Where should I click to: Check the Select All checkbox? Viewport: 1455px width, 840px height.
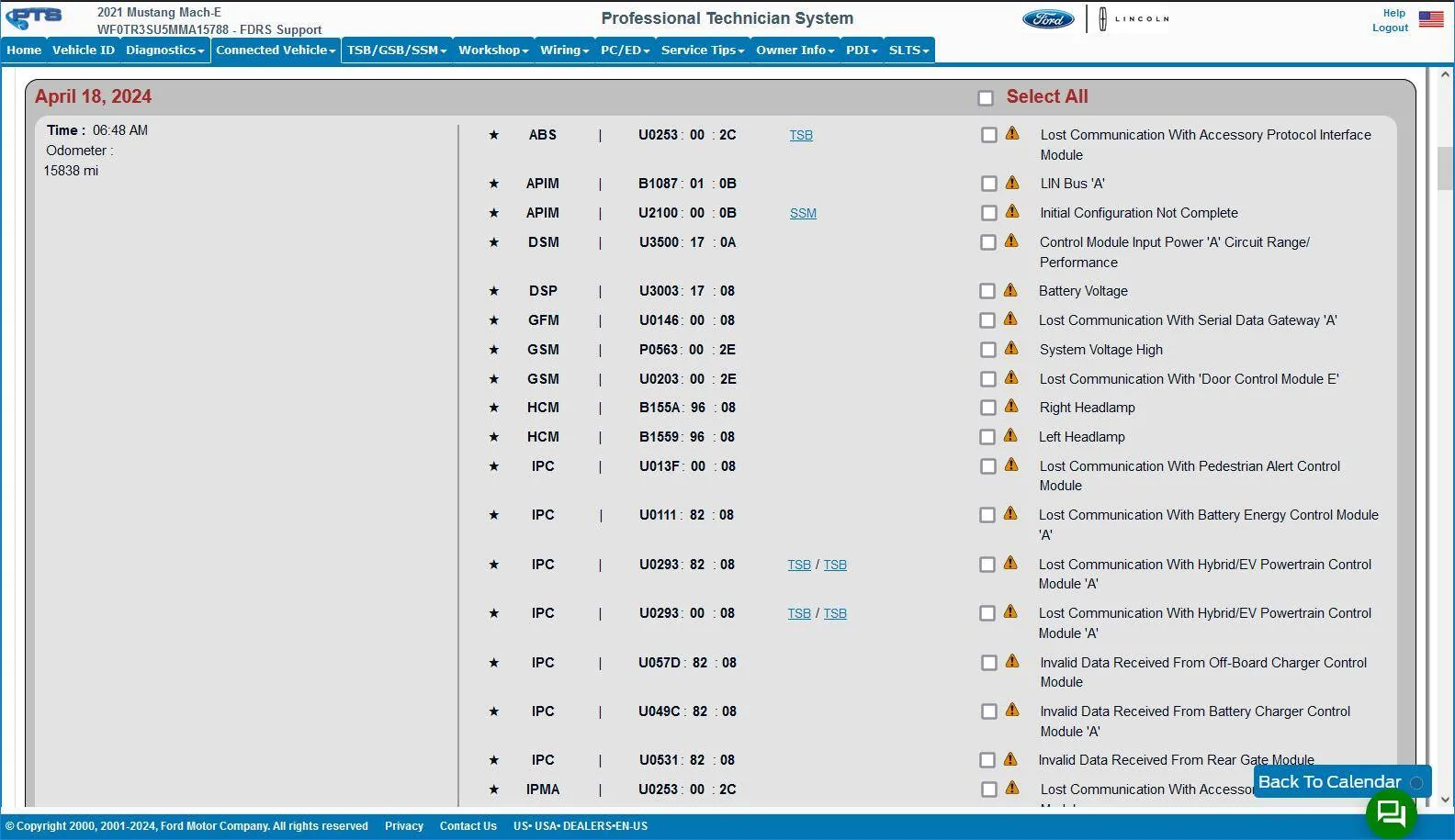986,98
